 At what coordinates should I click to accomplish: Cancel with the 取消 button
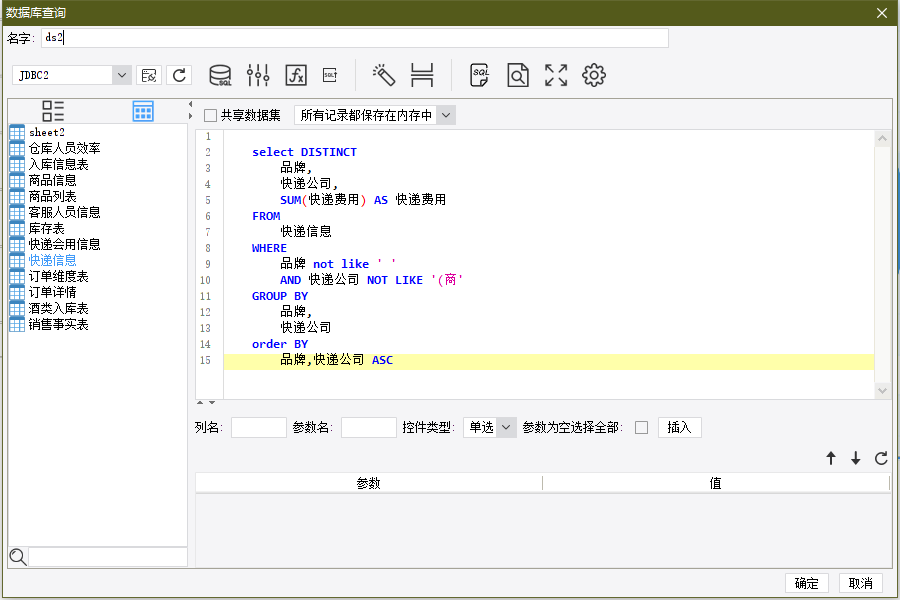[860, 583]
